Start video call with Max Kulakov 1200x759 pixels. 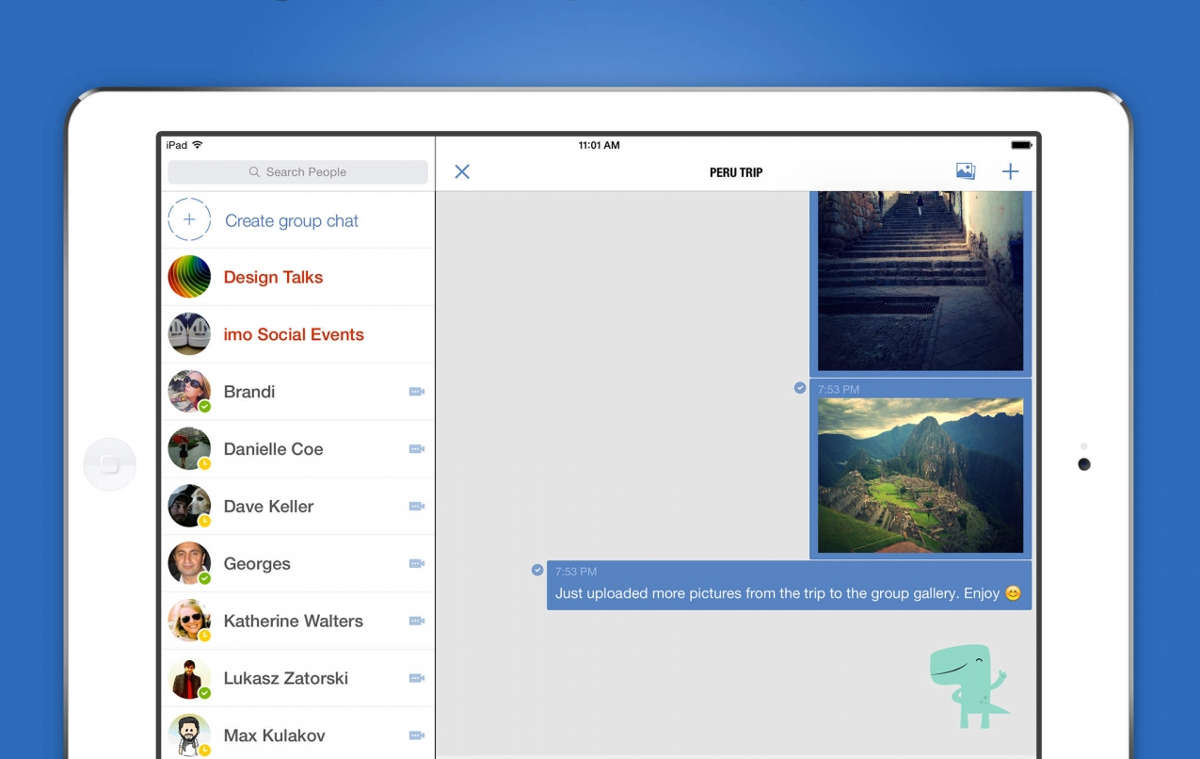[x=417, y=735]
